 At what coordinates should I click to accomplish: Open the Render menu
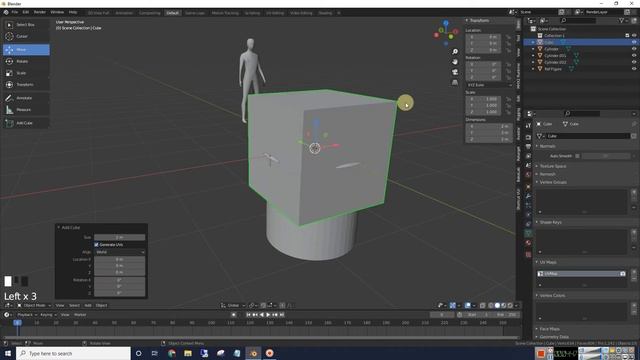click(40, 13)
